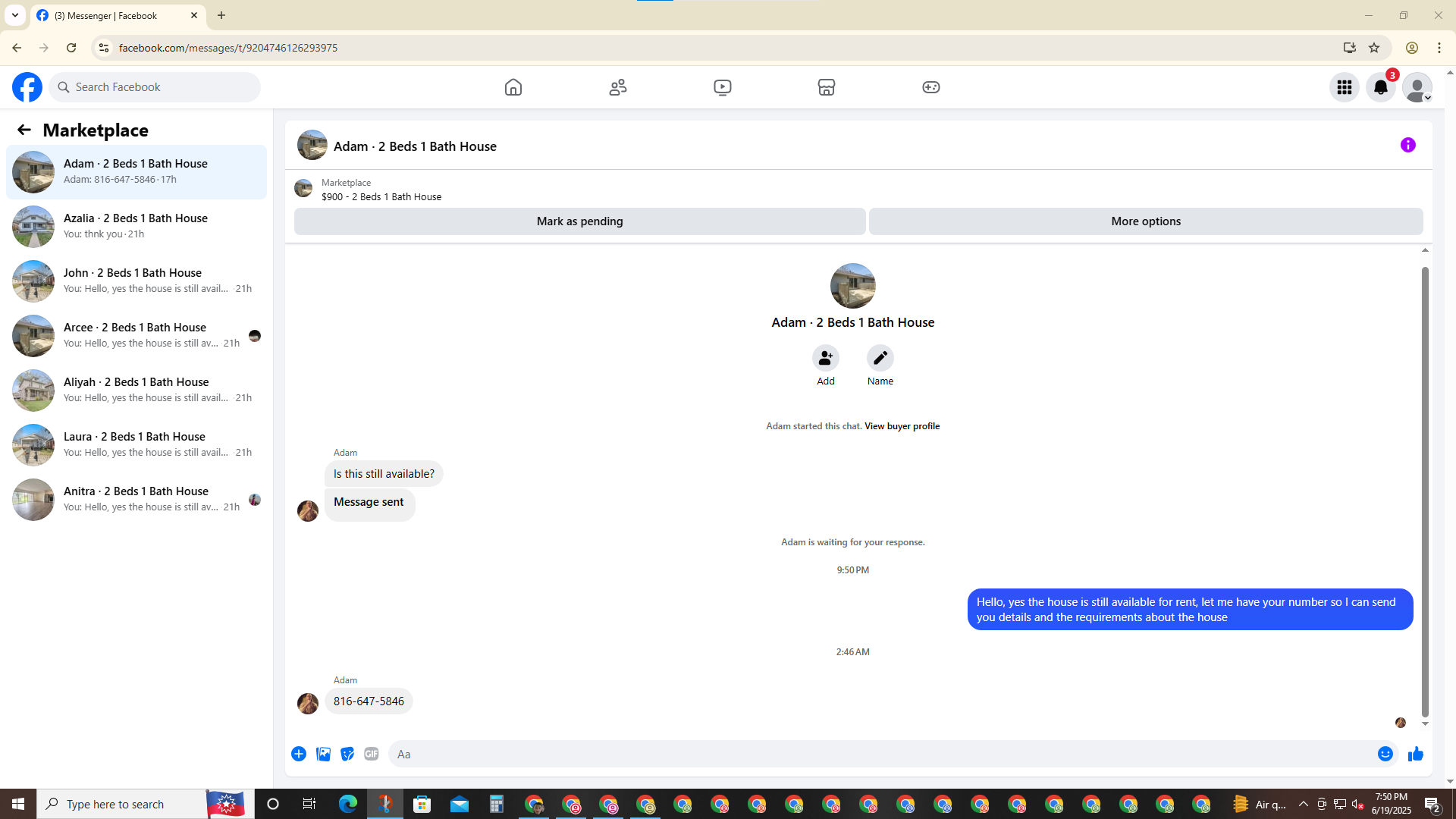Click the large listing photo in chat header
Image resolution: width=1456 pixels, height=819 pixels.
click(853, 286)
